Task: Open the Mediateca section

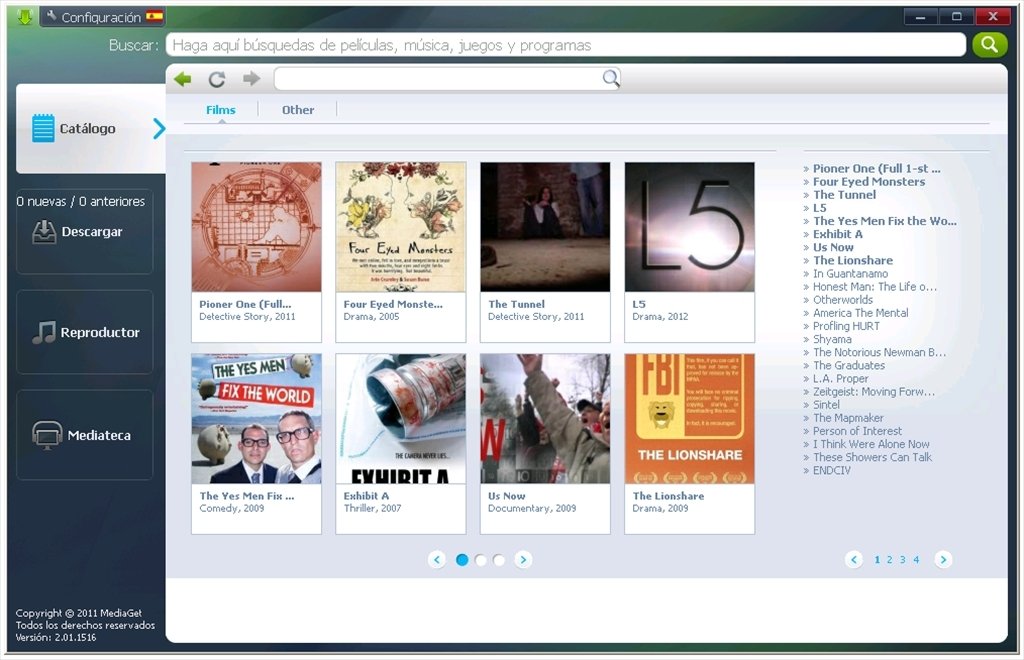Action: (x=85, y=435)
